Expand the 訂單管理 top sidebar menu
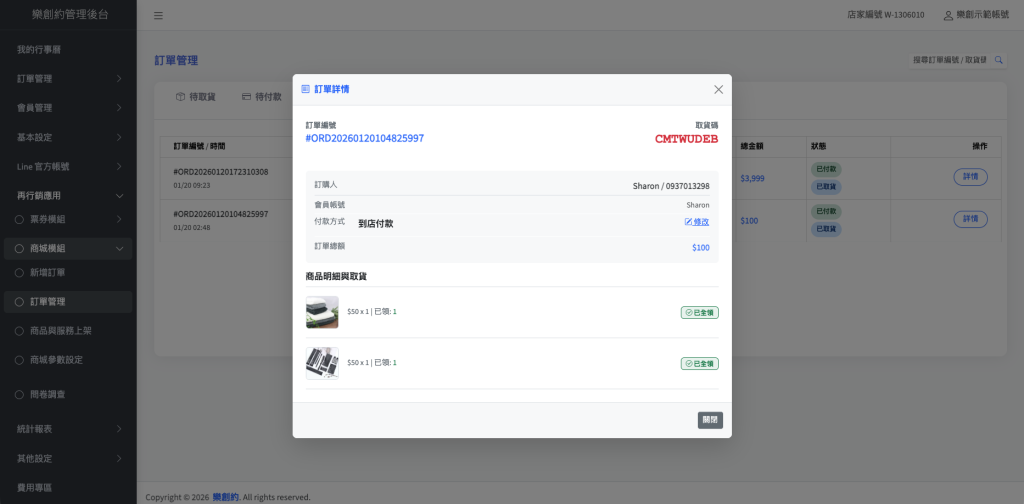The width and height of the screenshot is (1024, 504). pos(67,78)
